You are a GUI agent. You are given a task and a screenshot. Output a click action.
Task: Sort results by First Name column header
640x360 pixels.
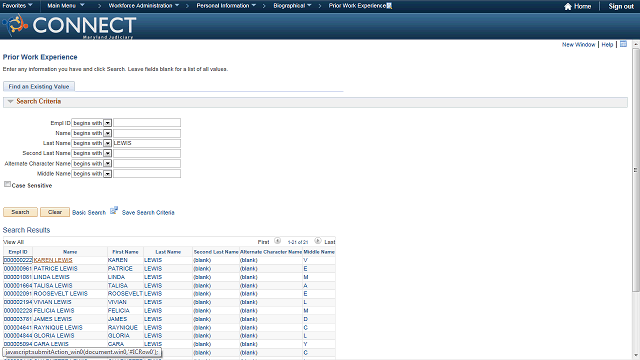125,252
